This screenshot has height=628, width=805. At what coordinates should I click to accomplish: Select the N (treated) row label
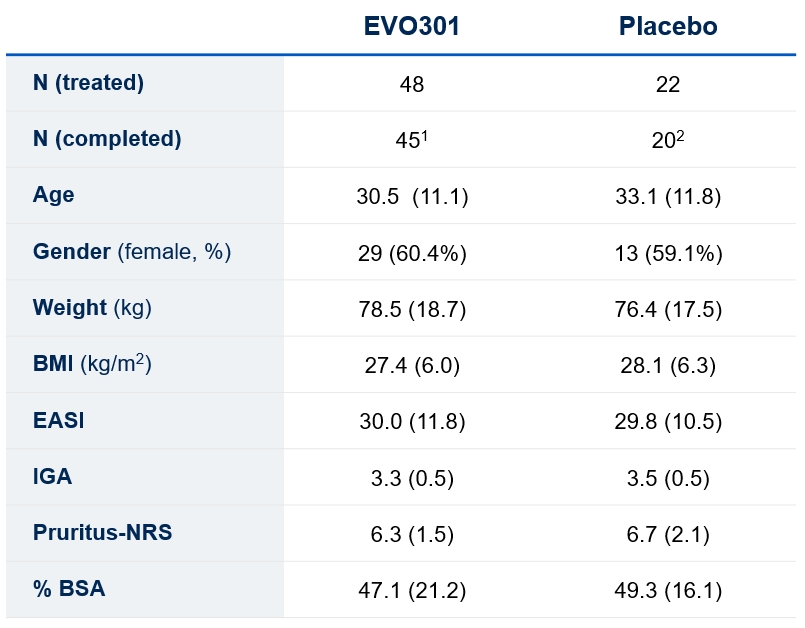pos(89,83)
